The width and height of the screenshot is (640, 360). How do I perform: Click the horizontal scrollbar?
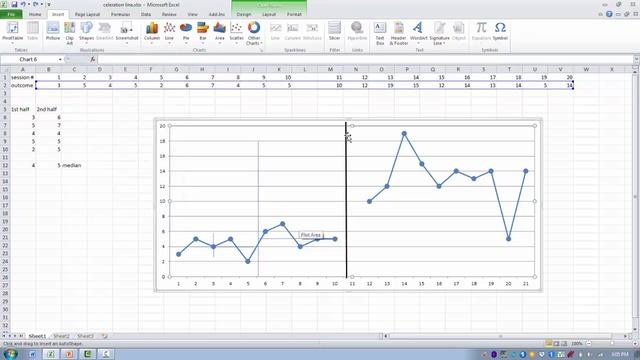point(500,336)
